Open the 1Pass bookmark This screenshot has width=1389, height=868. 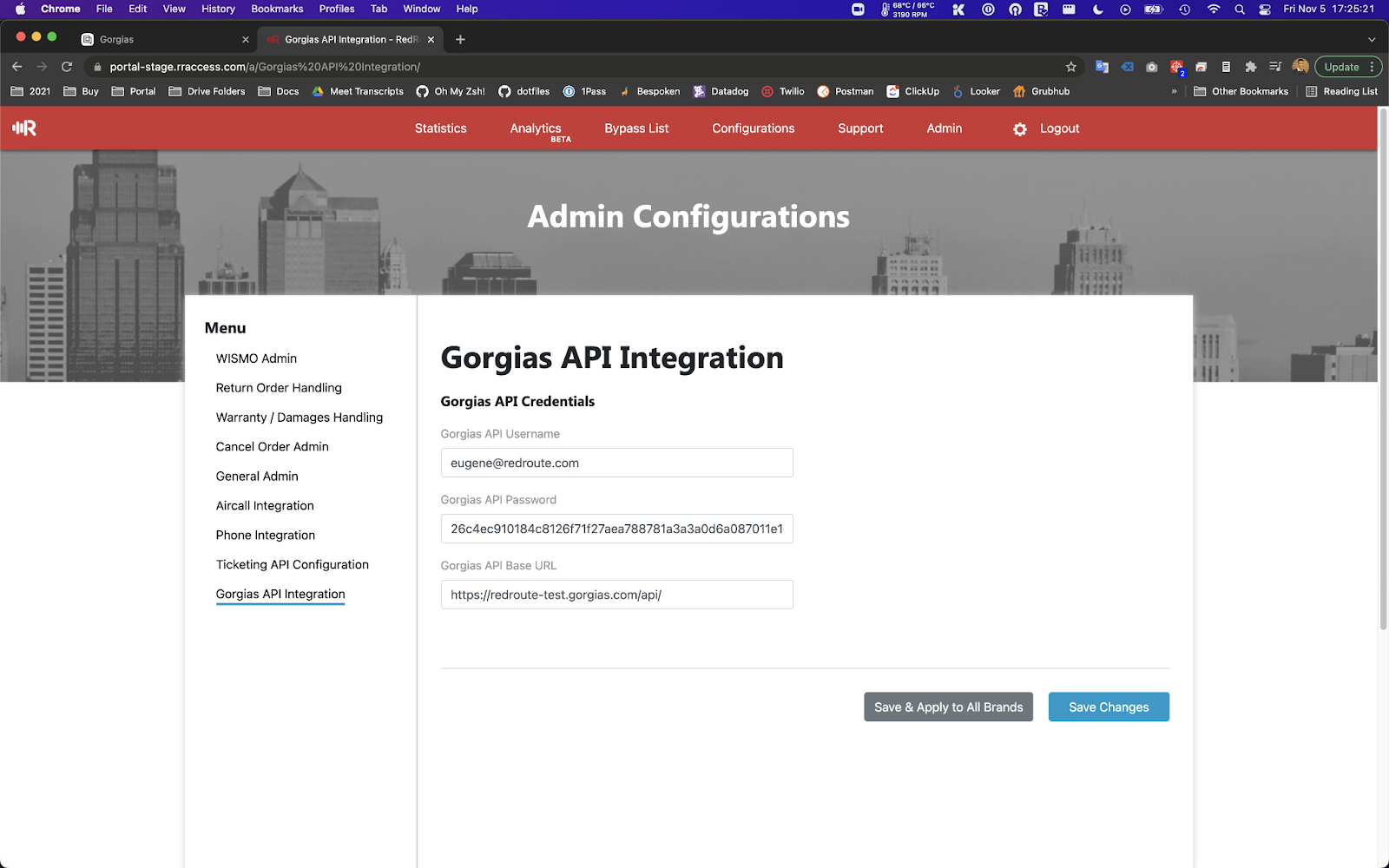pos(584,91)
